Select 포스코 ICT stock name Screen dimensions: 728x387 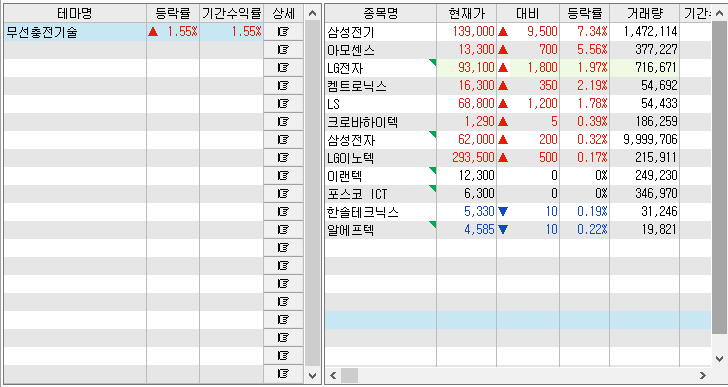pos(357,194)
